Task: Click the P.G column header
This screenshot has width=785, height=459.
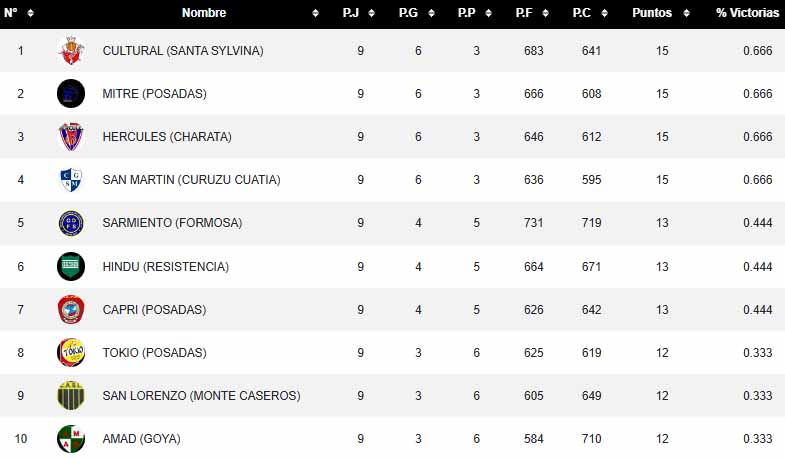Action: click(410, 13)
